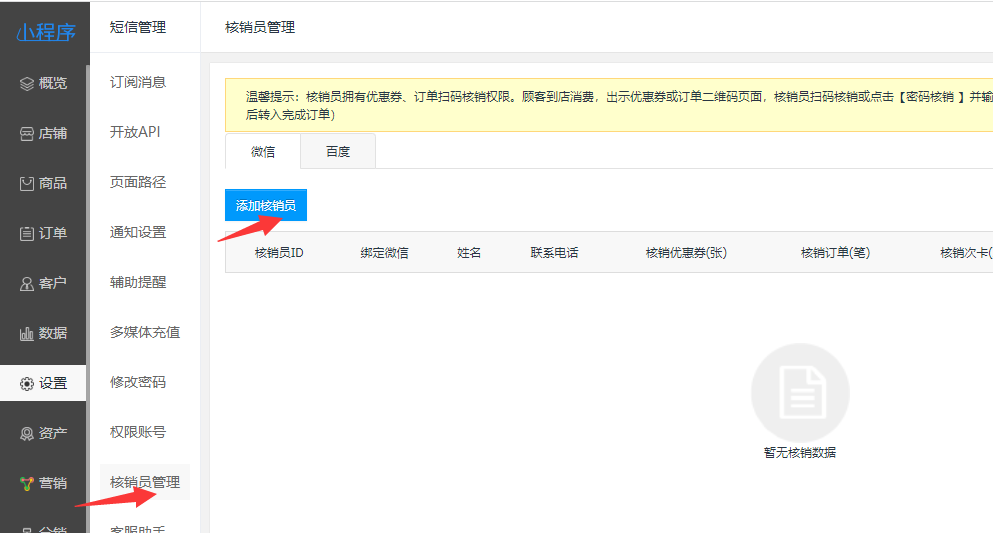Select 页面路径 submenu item
Screen dimensions: 993x533
pyautogui.click(x=137, y=182)
